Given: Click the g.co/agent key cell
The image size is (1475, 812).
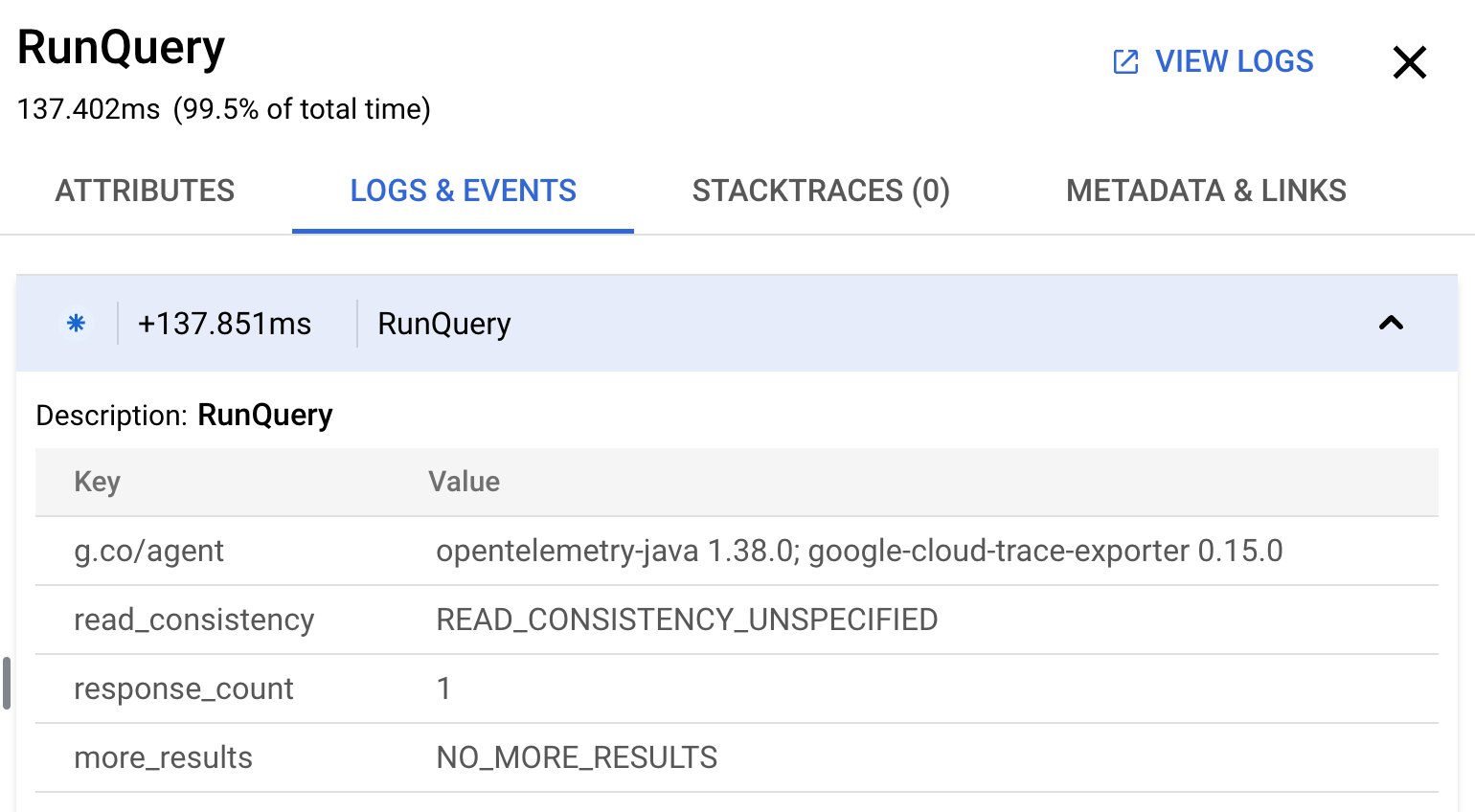Looking at the screenshot, I should pyautogui.click(x=148, y=551).
